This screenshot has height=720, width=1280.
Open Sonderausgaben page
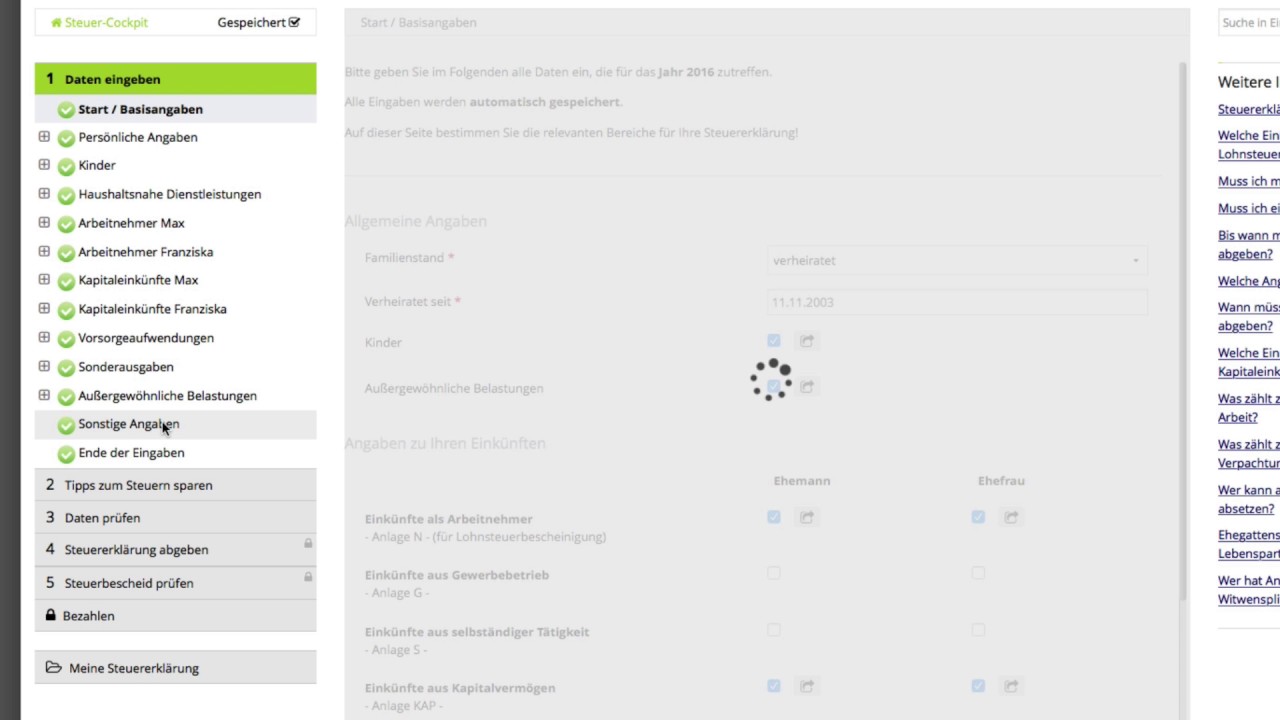(126, 367)
